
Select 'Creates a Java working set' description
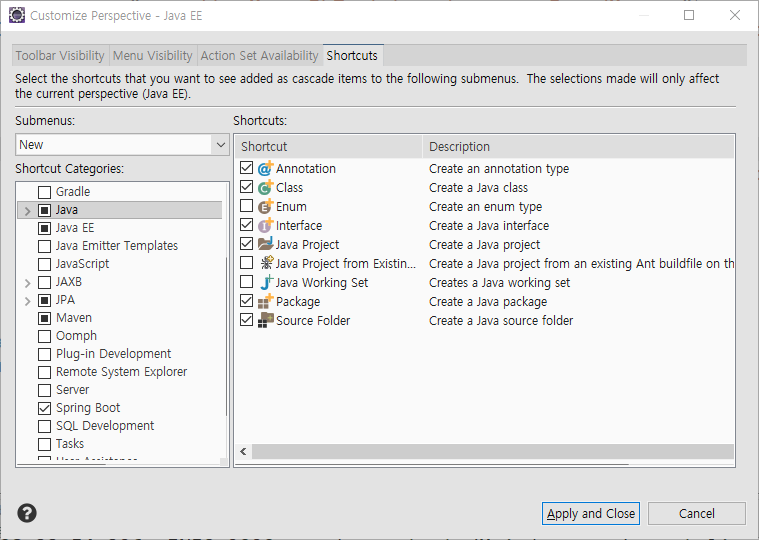coord(500,283)
